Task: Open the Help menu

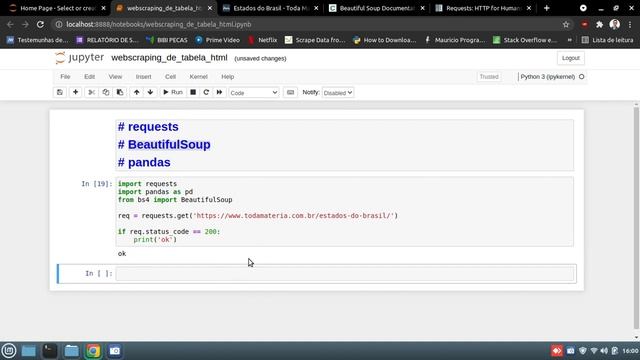Action: click(227, 77)
